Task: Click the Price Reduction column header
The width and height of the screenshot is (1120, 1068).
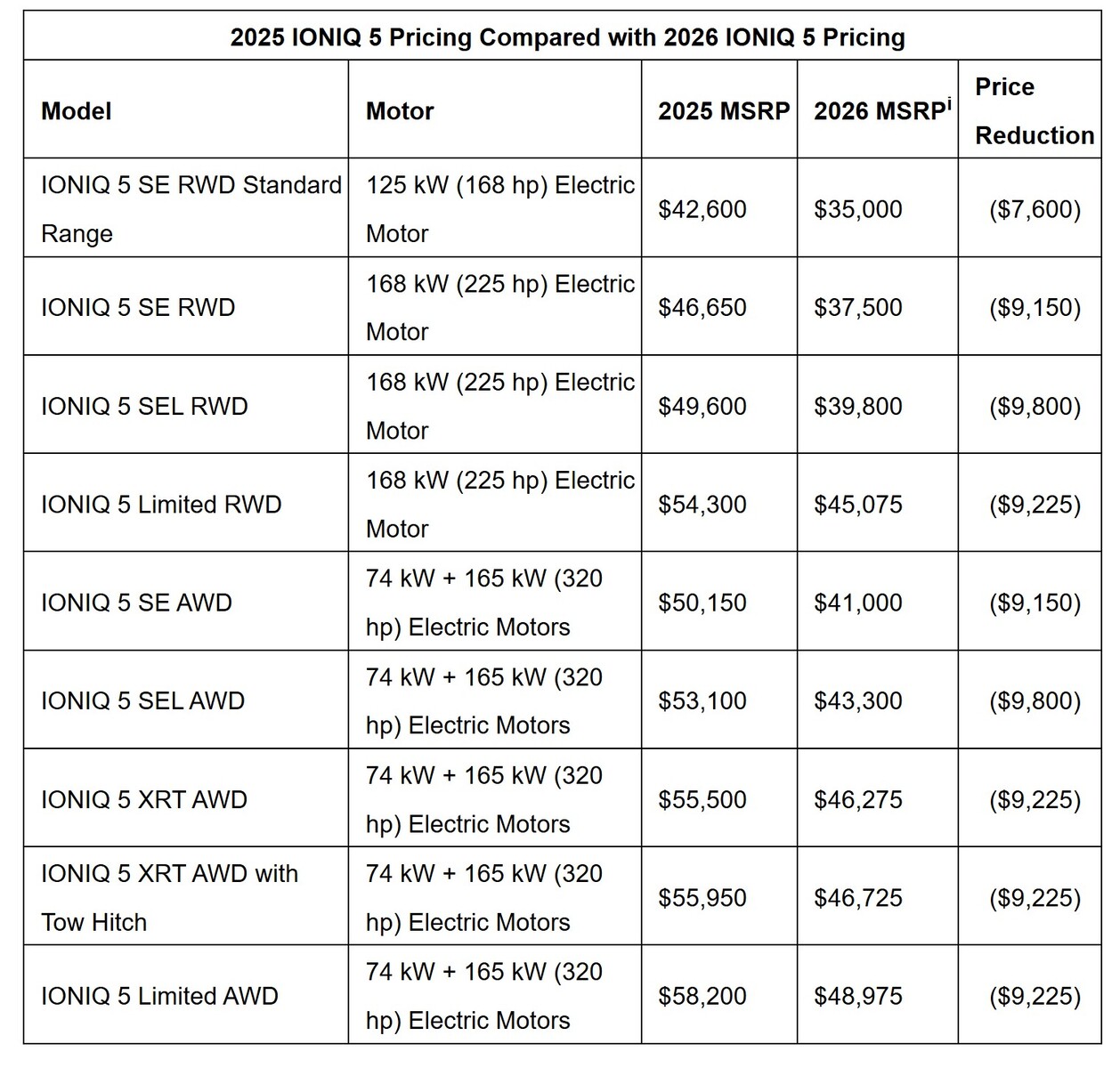Action: coord(1034,111)
